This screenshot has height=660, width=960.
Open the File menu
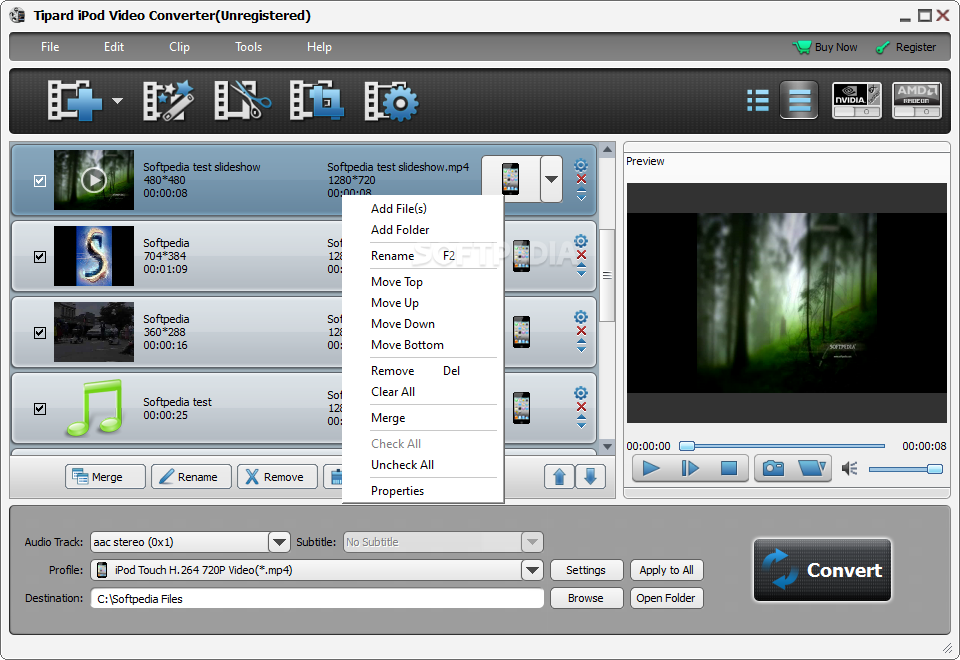(x=50, y=47)
